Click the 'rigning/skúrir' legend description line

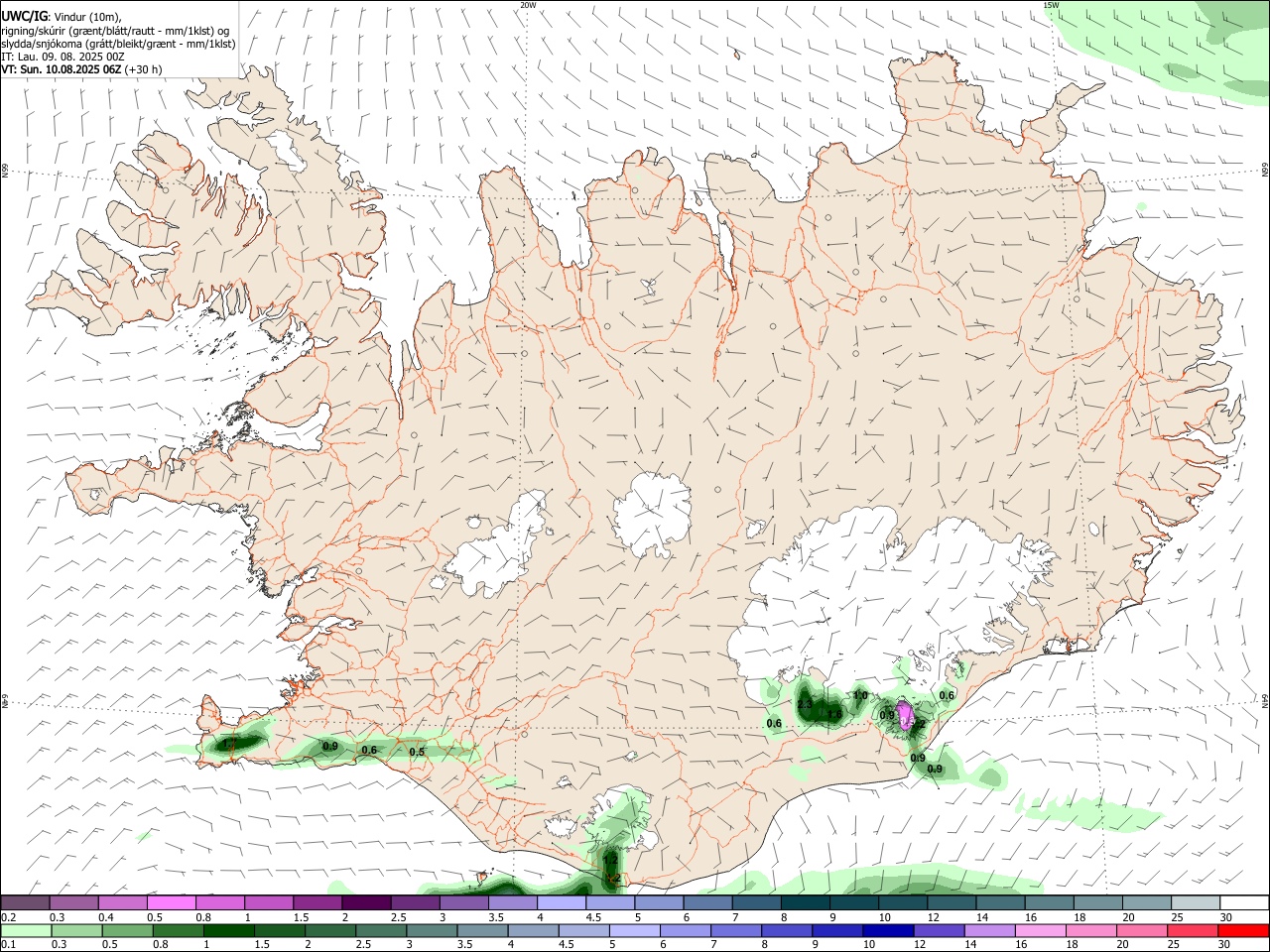(115, 30)
